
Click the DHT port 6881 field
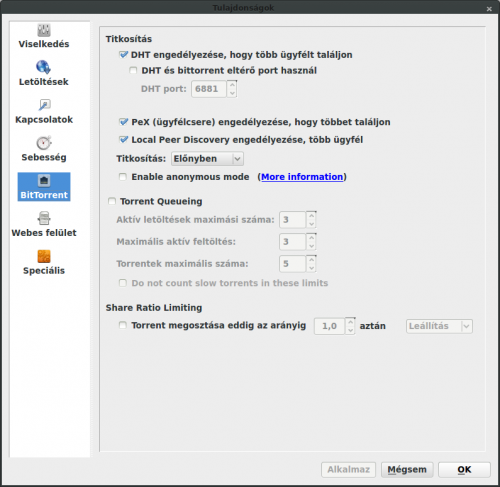pyautogui.click(x=209, y=89)
